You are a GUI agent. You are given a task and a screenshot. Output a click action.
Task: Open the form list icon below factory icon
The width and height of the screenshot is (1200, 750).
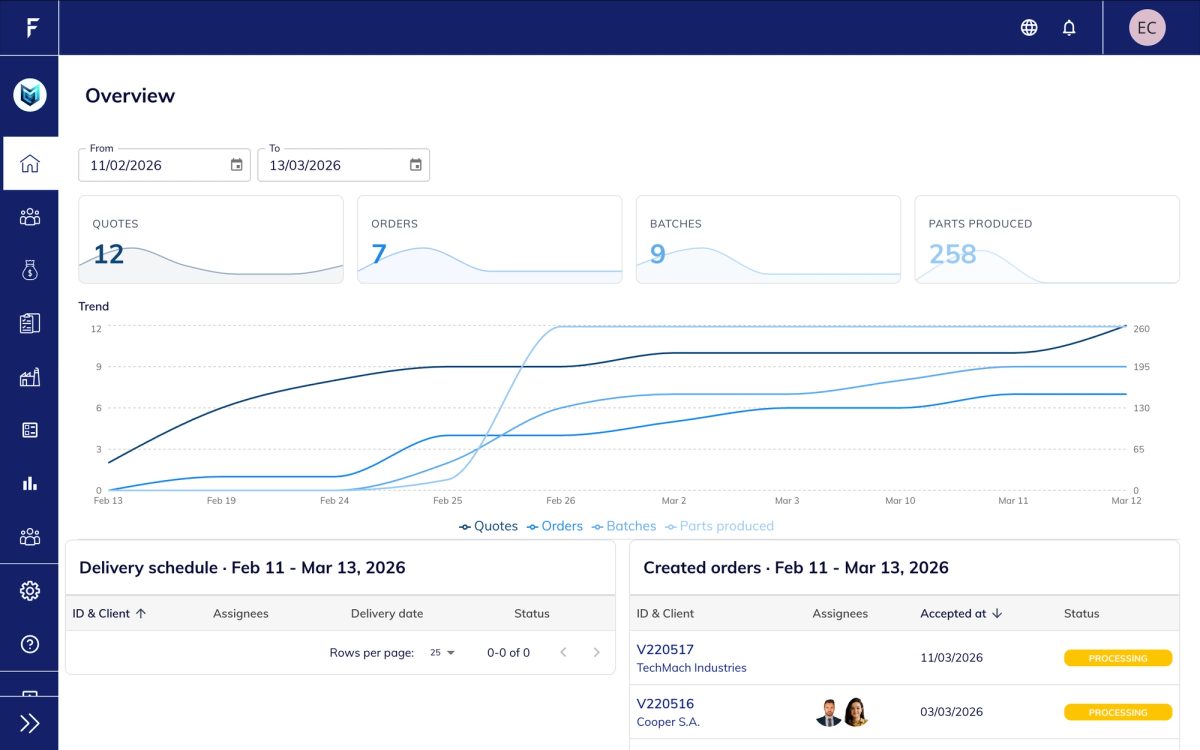pos(30,430)
